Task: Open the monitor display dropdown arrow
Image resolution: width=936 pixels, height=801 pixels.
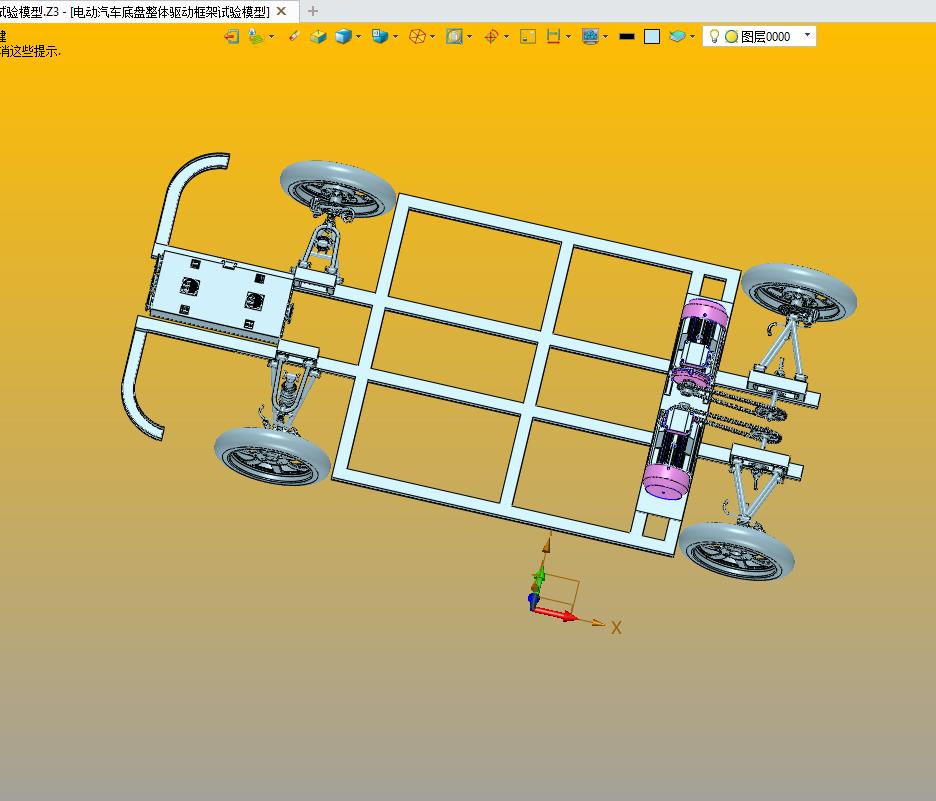Action: 606,37
